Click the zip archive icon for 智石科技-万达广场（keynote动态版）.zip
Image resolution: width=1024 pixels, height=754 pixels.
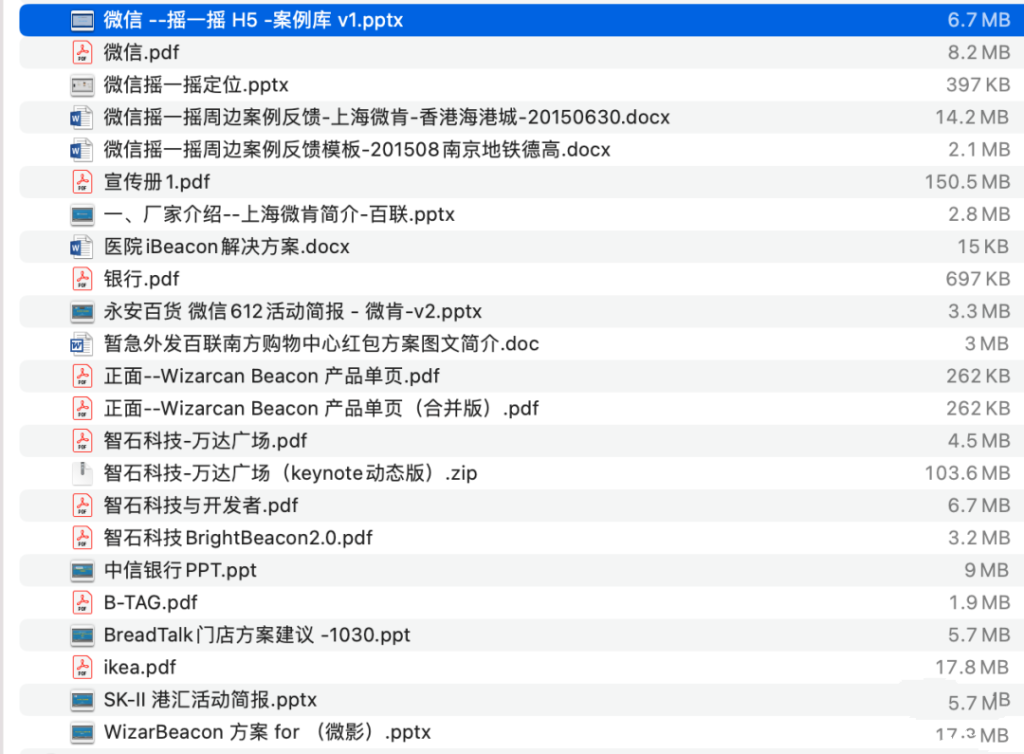click(x=82, y=473)
